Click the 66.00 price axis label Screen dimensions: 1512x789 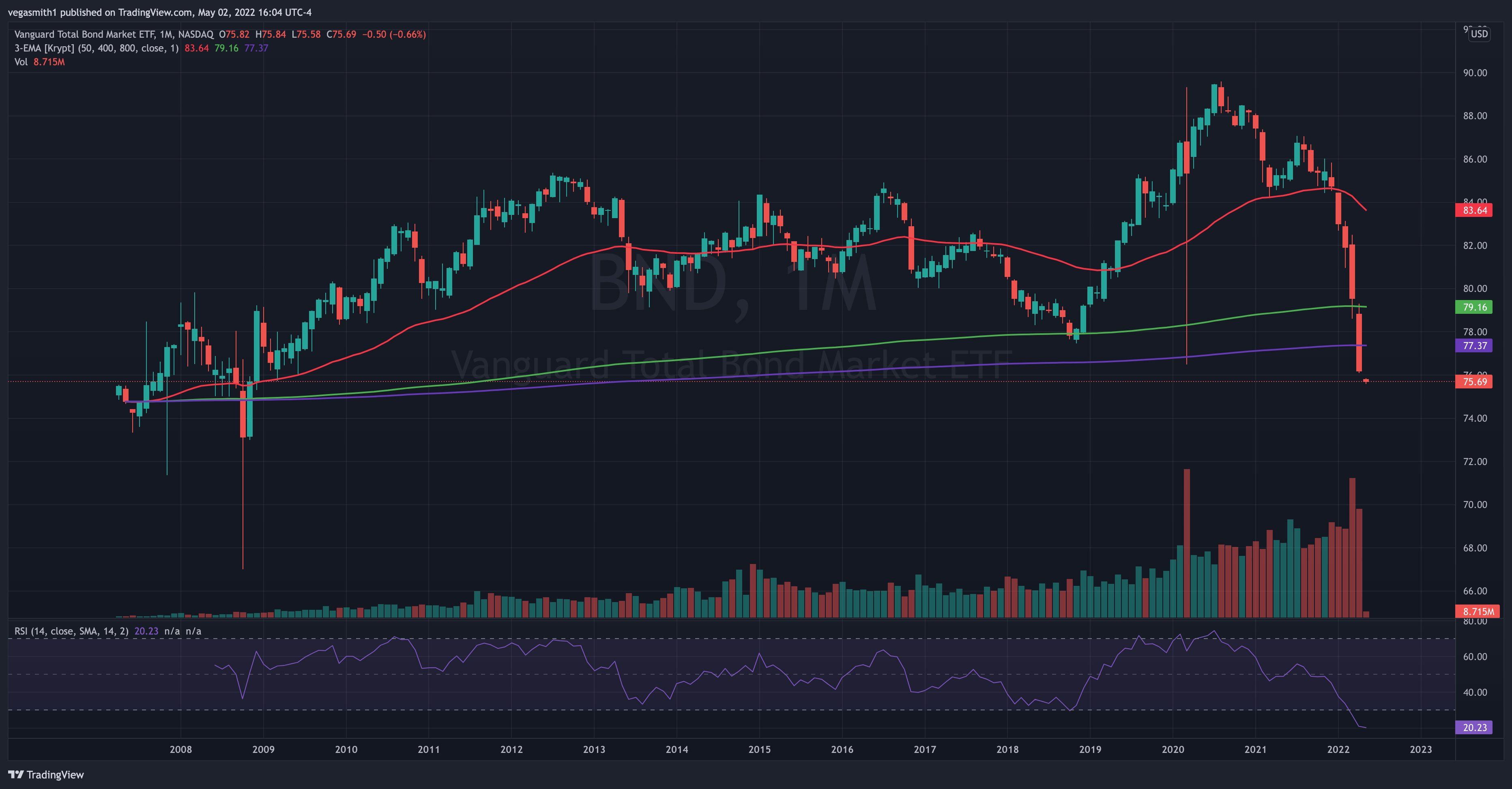[x=1475, y=591]
